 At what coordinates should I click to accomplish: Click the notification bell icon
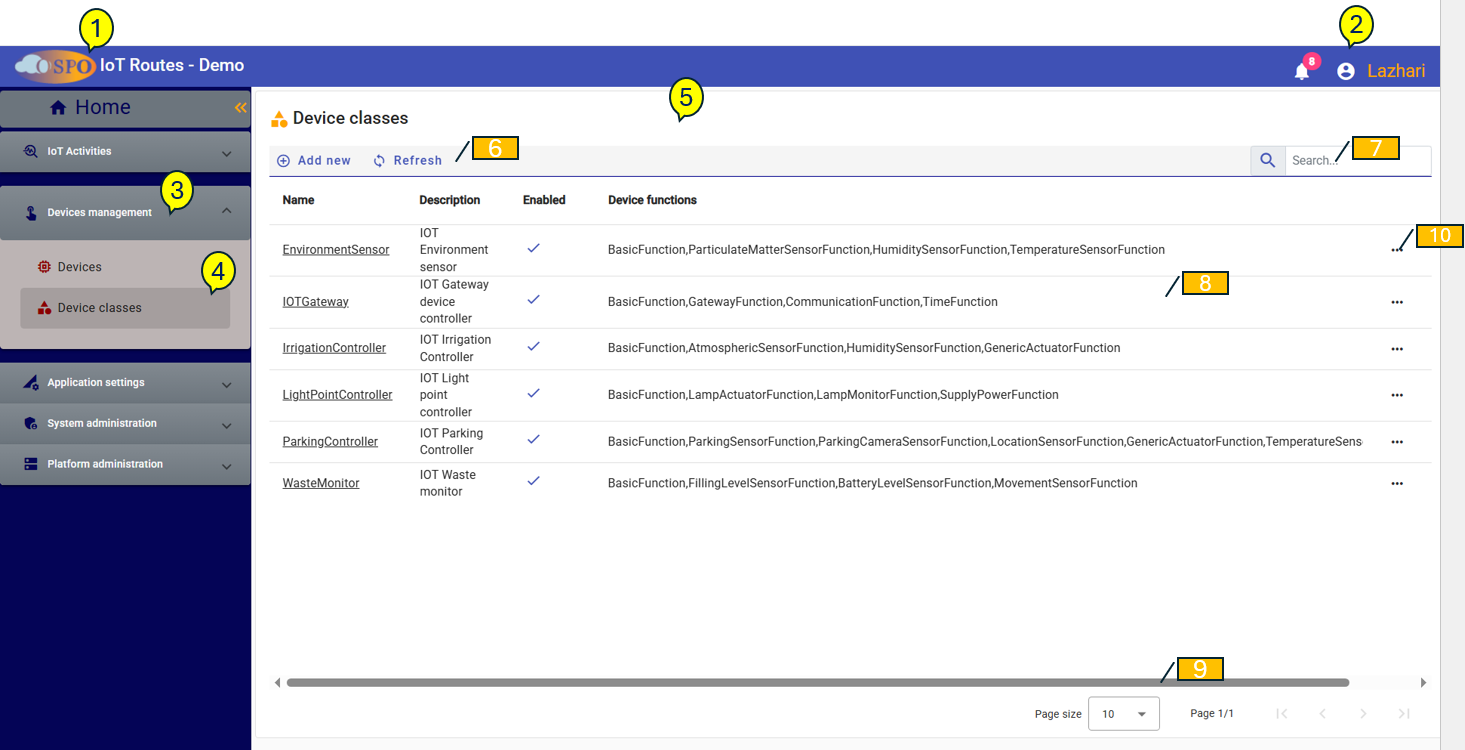tap(1301, 71)
